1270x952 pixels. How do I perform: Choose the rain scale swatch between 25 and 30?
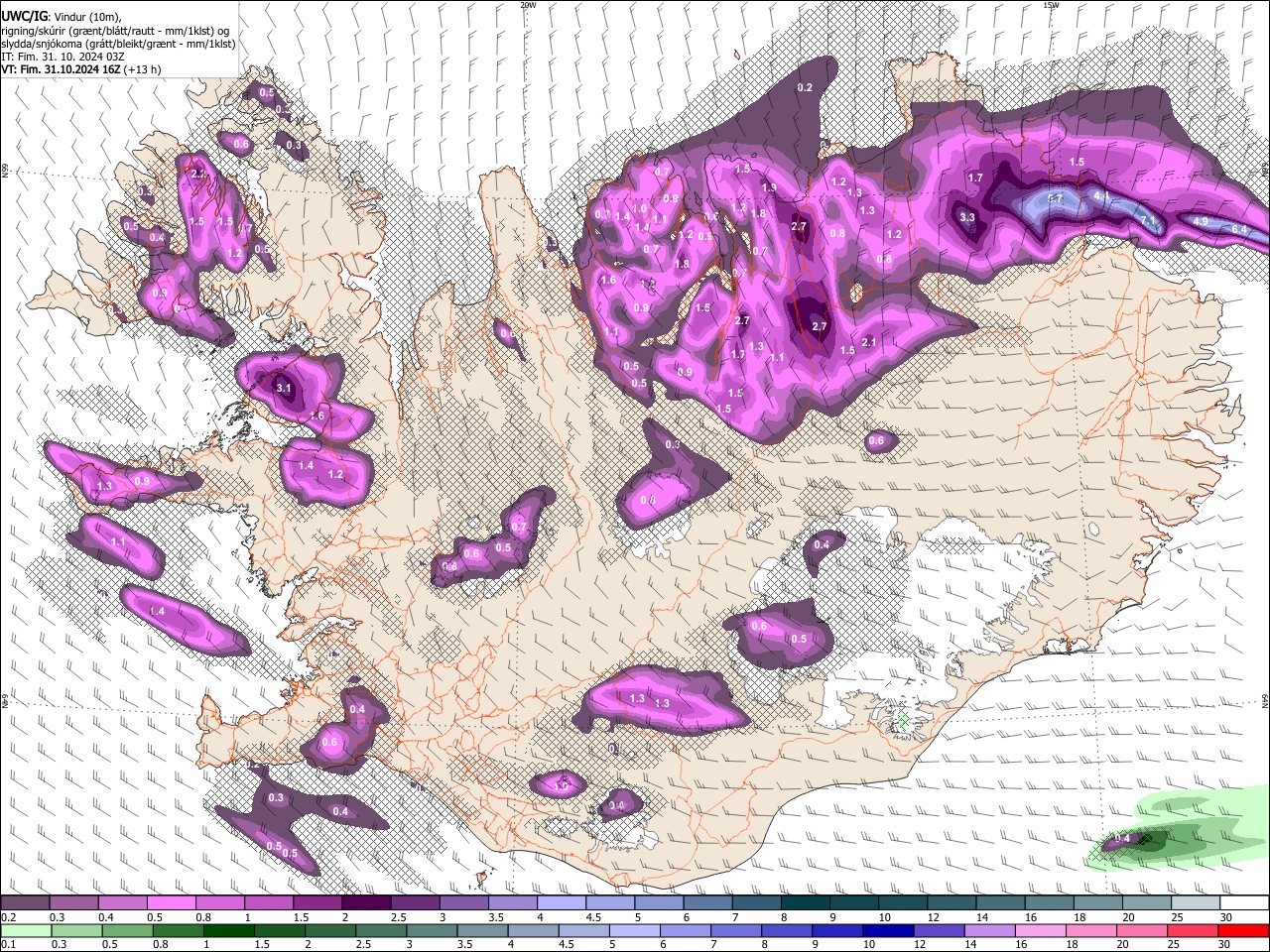(1192, 930)
